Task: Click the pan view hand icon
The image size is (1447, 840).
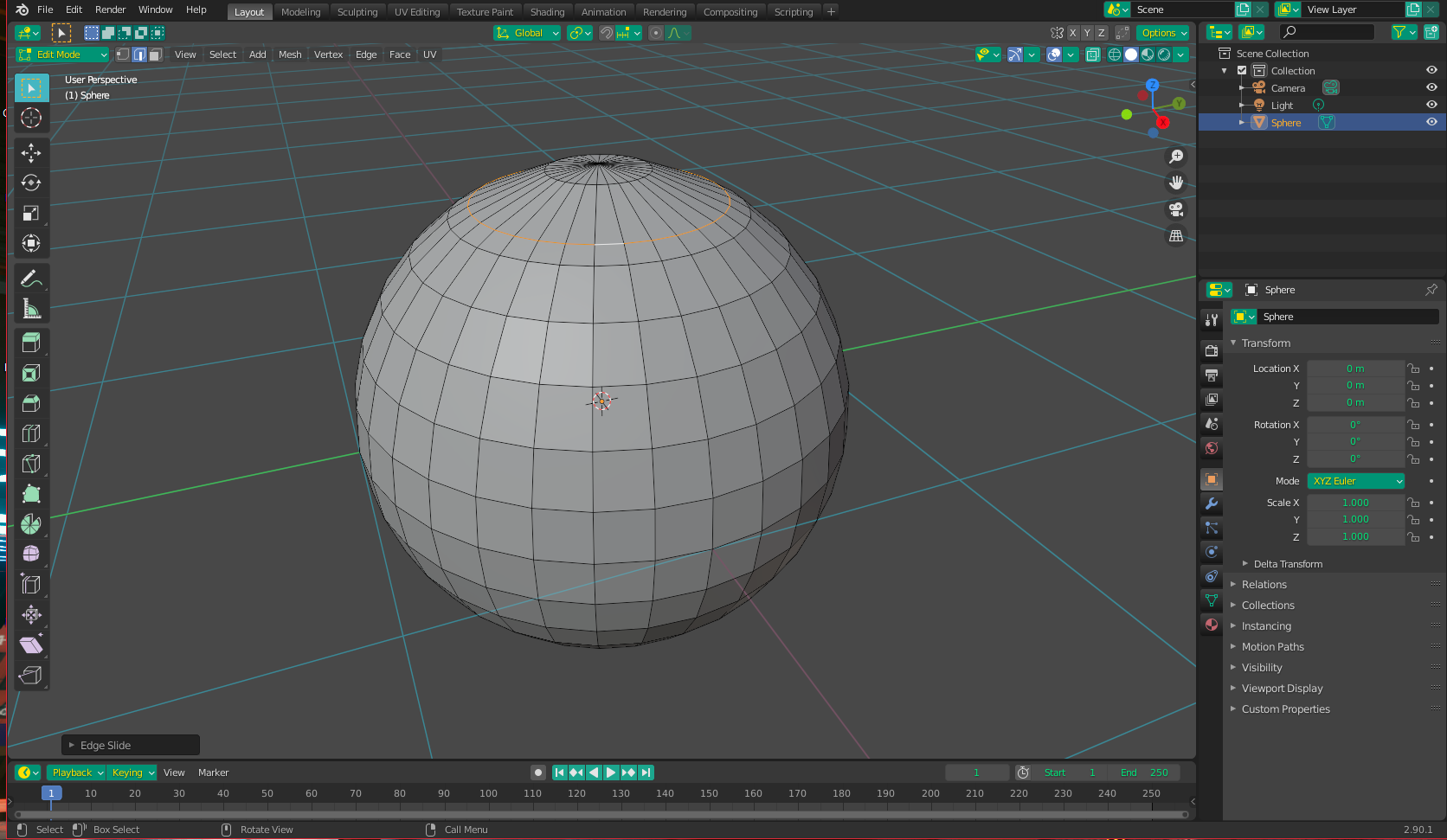Action: coord(1176,183)
